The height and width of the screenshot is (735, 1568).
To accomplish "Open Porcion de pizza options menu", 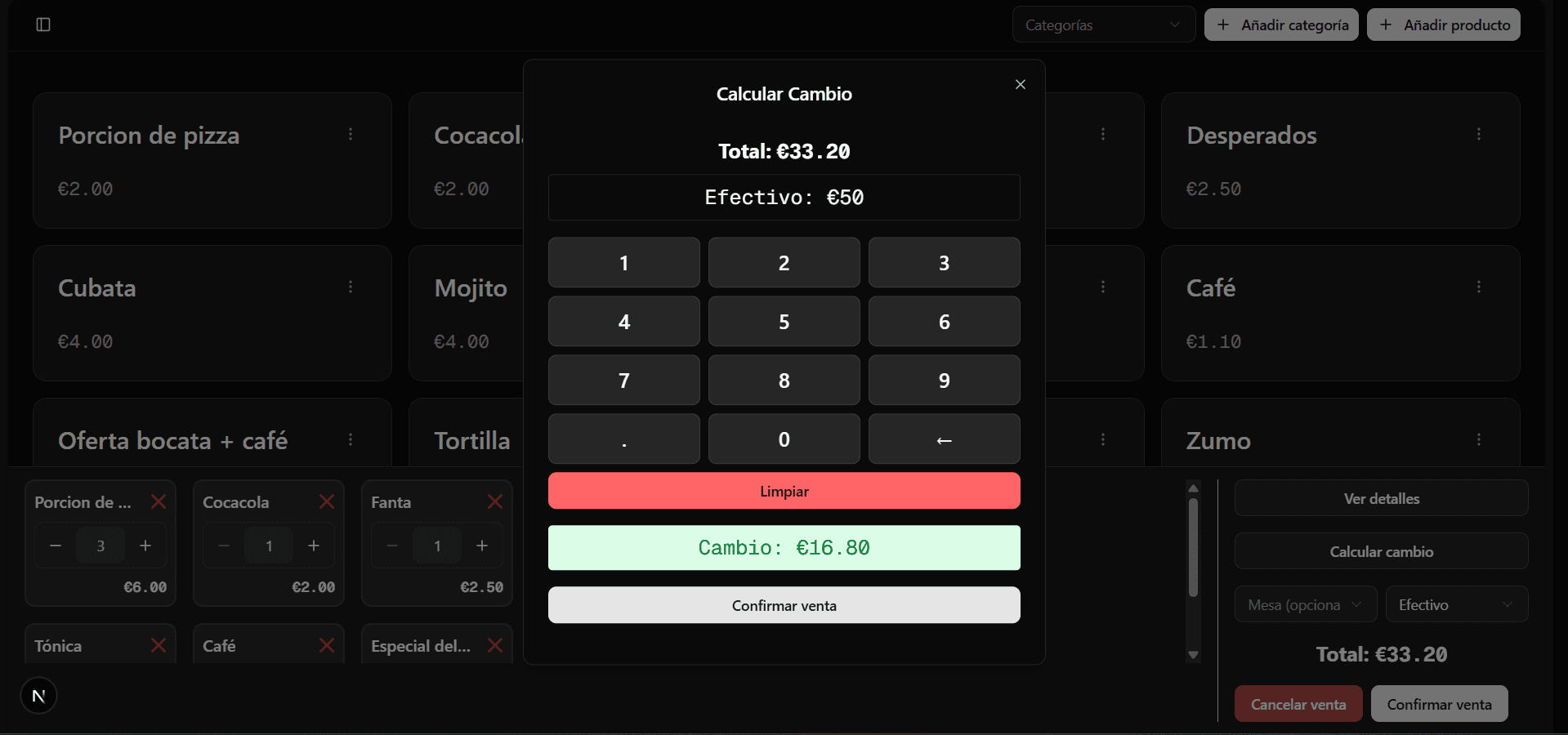I will point(351,135).
